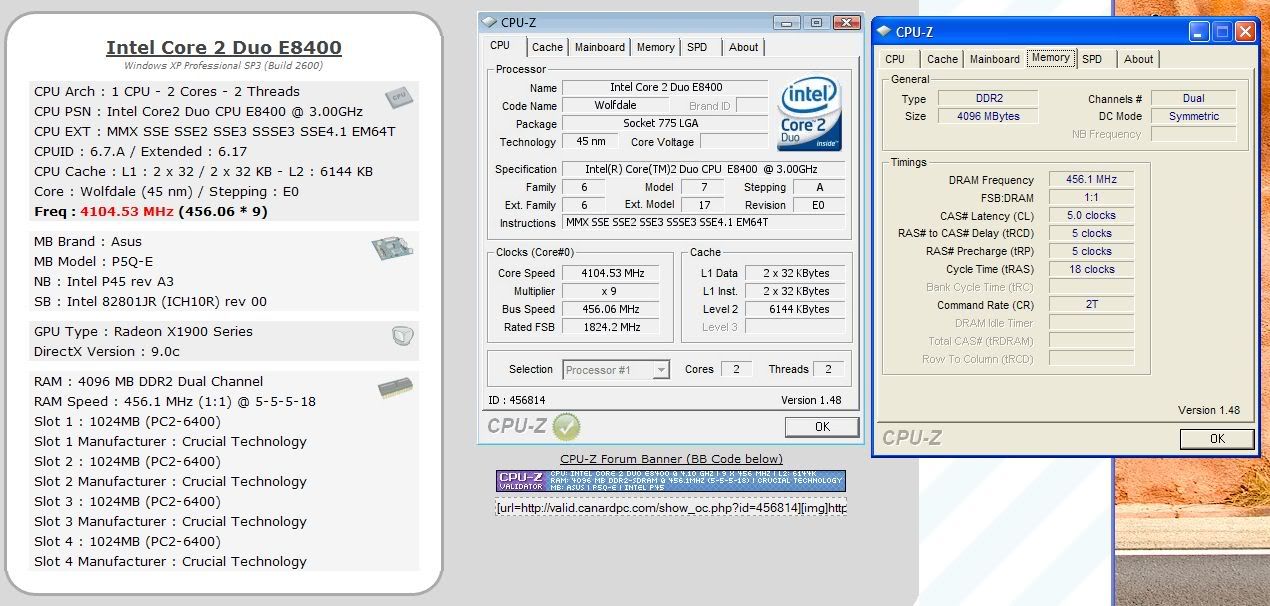This screenshot has height=606, width=1270.
Task: Open the Mainboard tab in left CPU-Z window
Action: click(599, 47)
